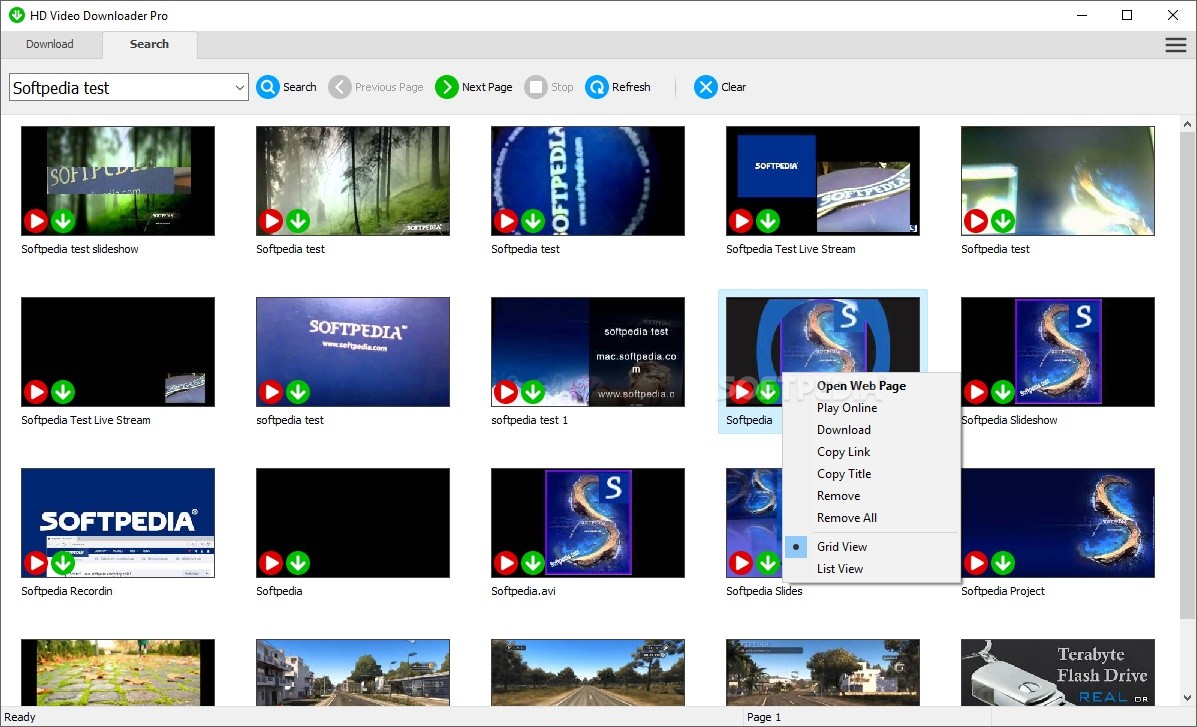This screenshot has height=727, width=1197.
Task: Click the HD Video Downloader Pro title icon
Action: pos(16,15)
